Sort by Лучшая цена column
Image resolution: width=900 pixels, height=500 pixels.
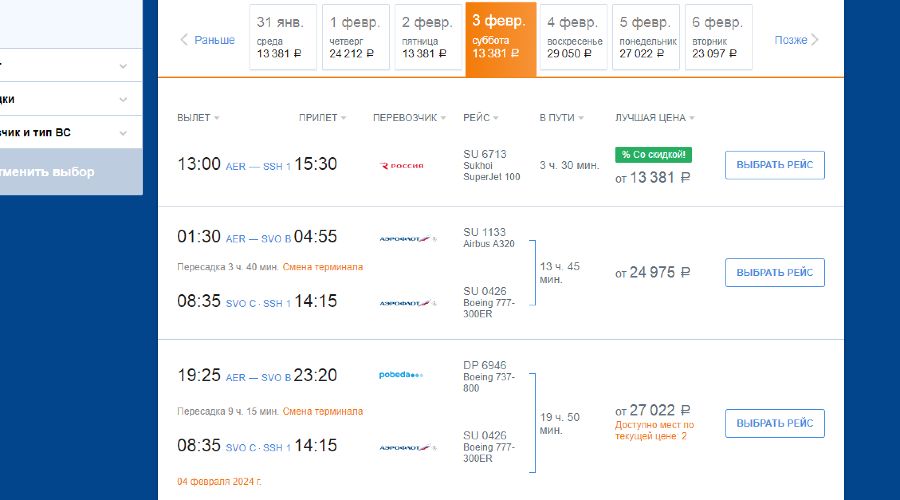655,118
